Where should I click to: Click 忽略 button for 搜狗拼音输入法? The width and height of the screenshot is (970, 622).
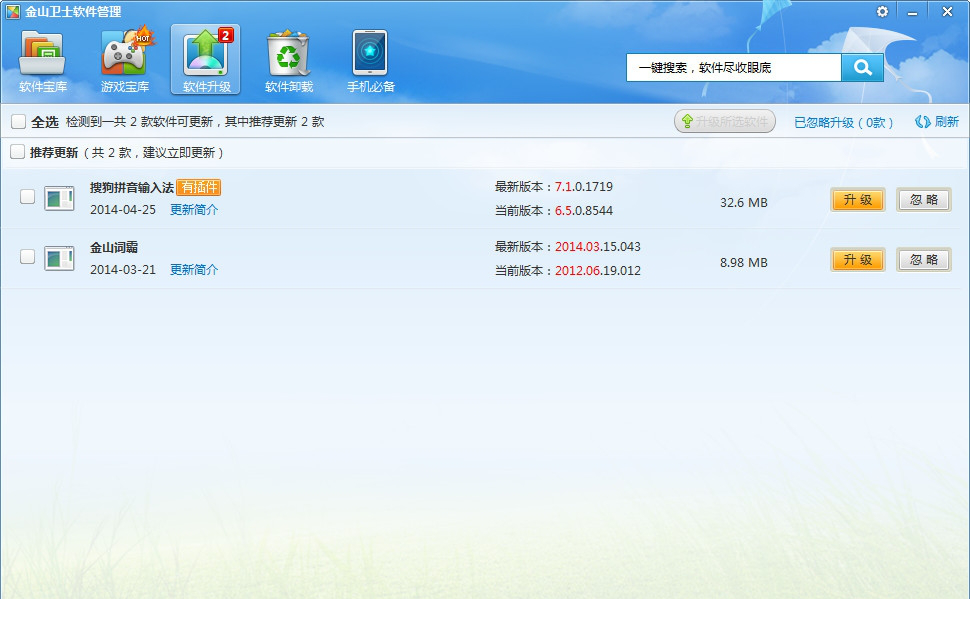click(x=924, y=200)
